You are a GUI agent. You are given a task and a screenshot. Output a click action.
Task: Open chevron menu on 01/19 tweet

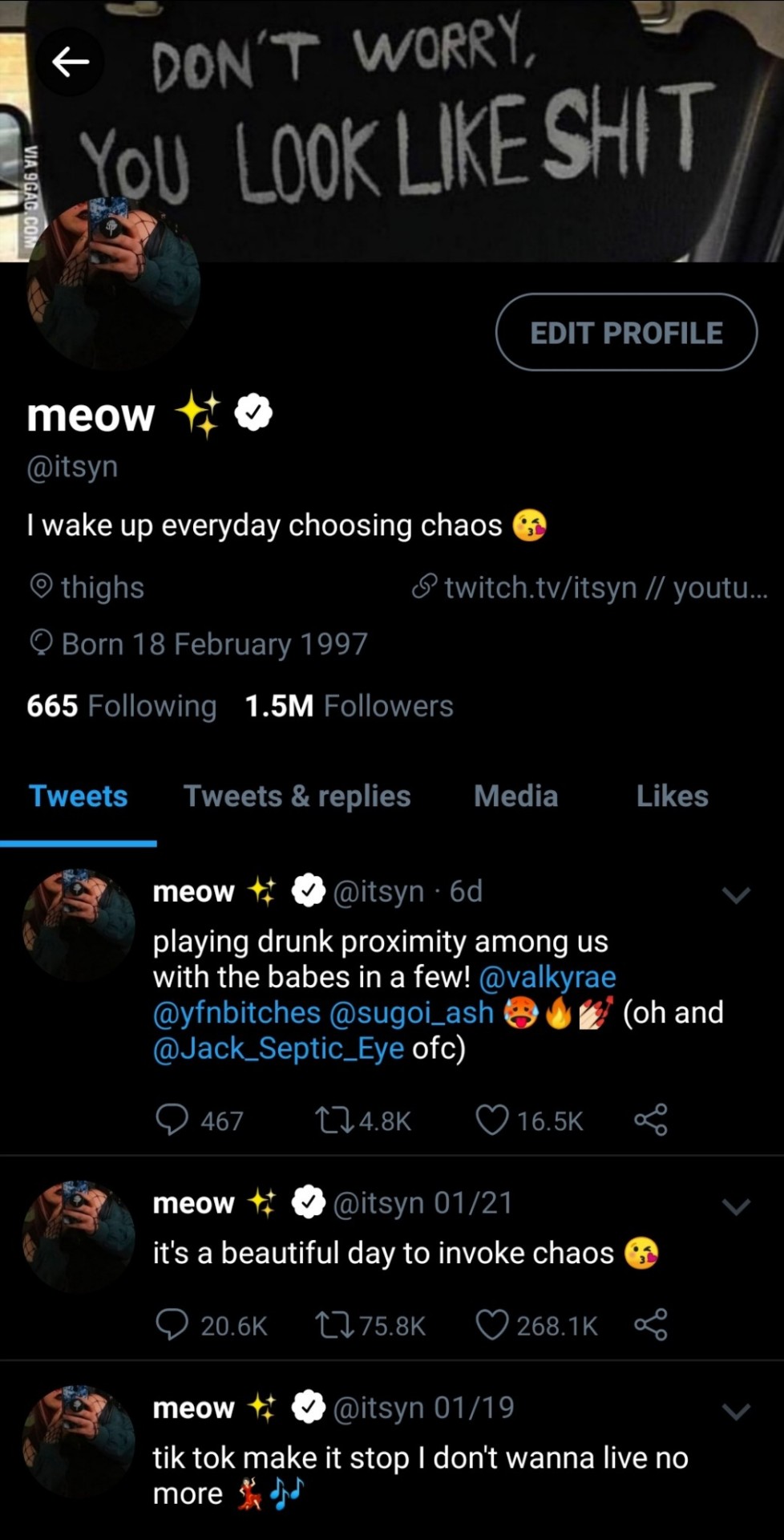click(736, 1411)
